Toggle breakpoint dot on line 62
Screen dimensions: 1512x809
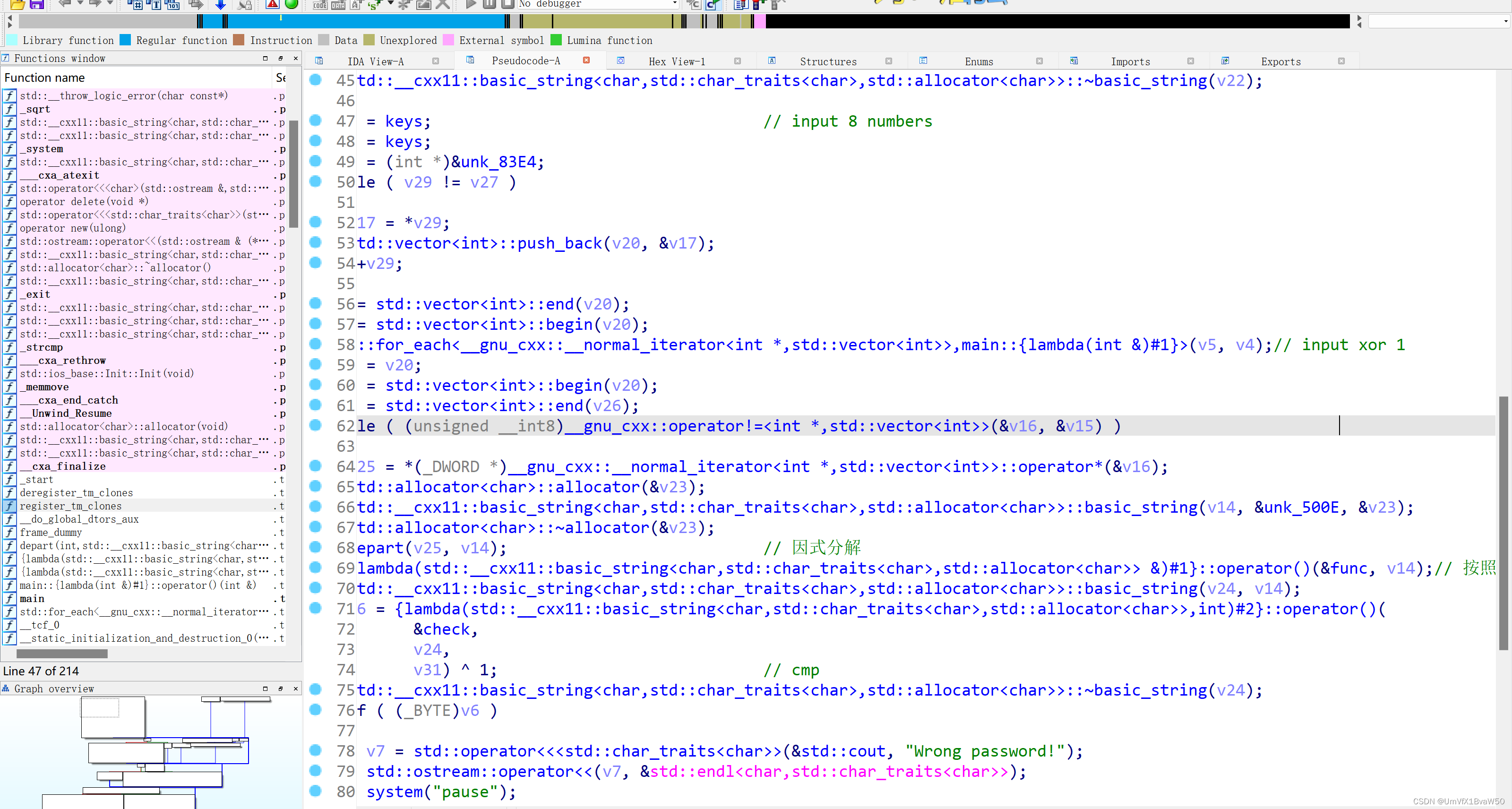click(315, 425)
